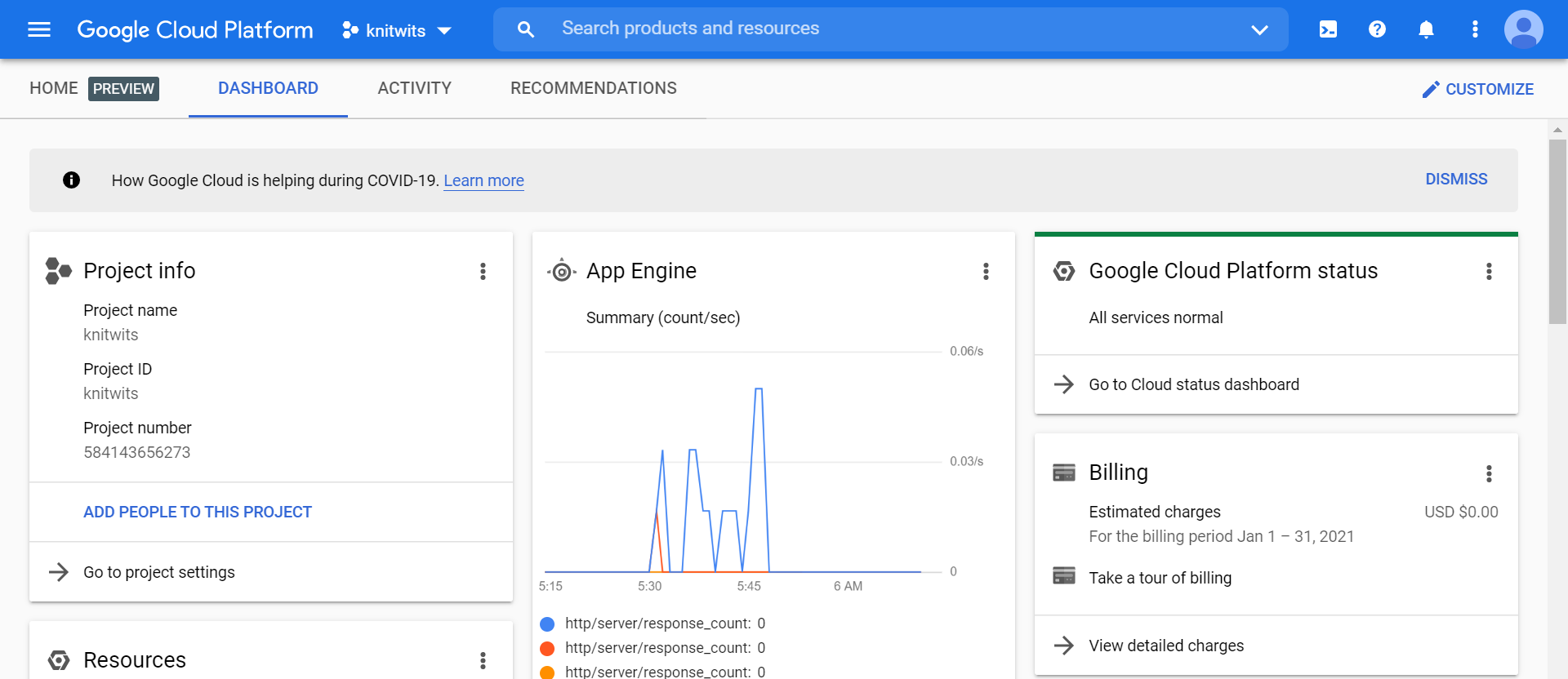
Task: Click the scrollbar up arrow
Action: (1557, 129)
